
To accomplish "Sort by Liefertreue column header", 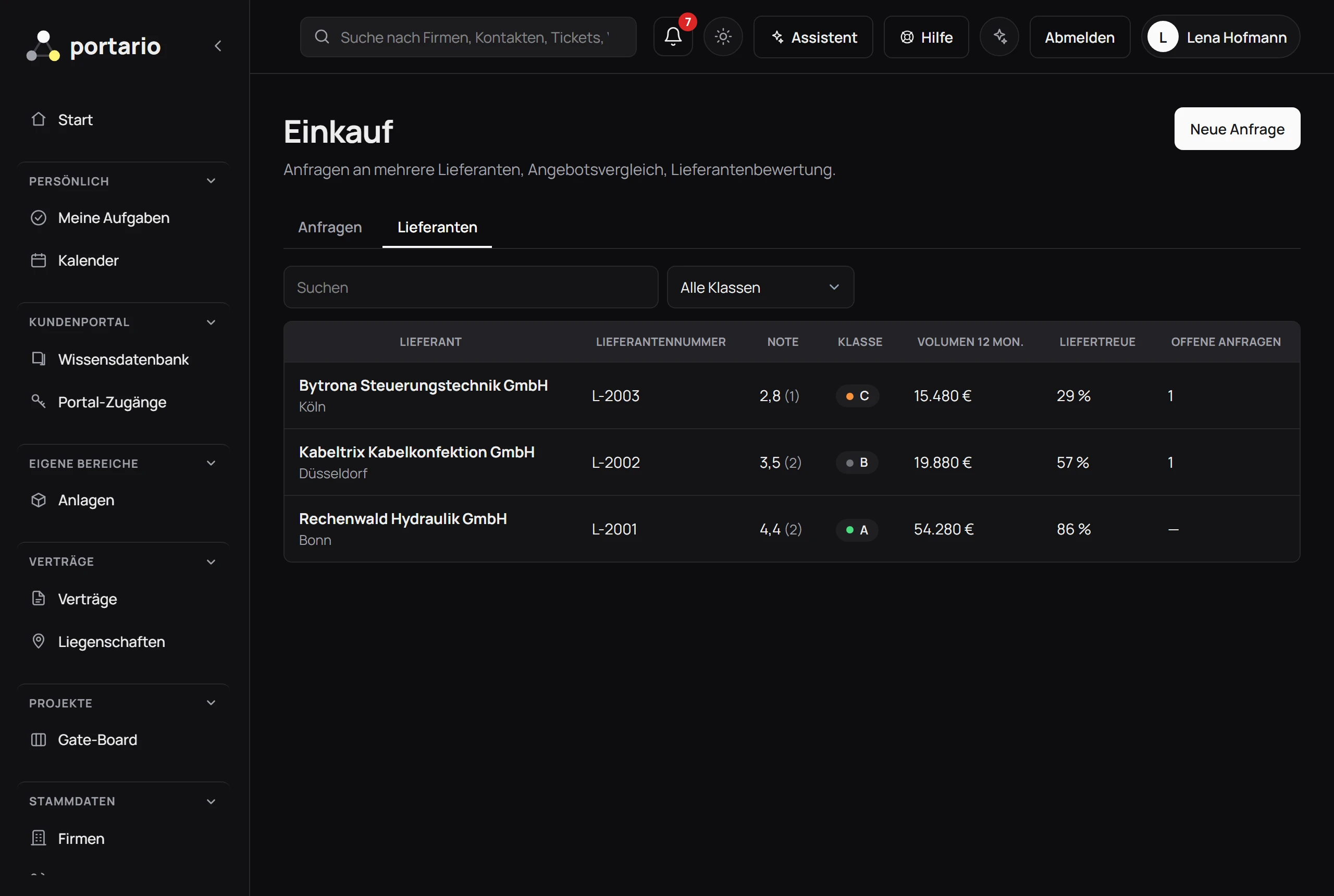I will tap(1097, 342).
